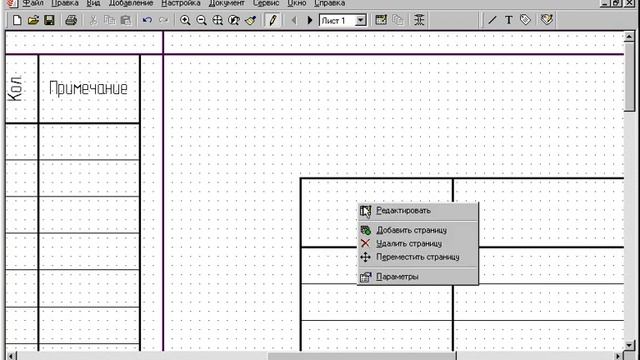
Task: Click the Copy icon beside the scissors
Action: (109, 20)
